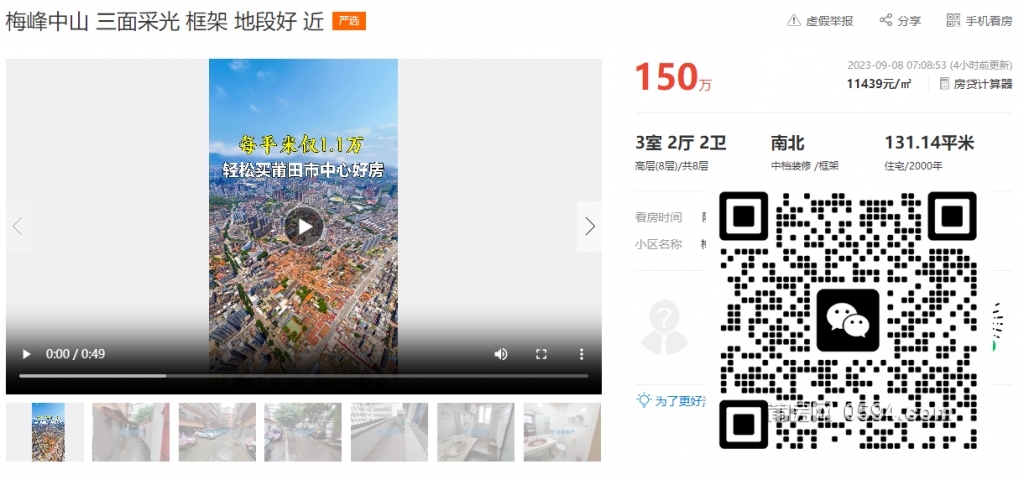Click the 为了更好 tip text

pyautogui.click(x=680, y=401)
